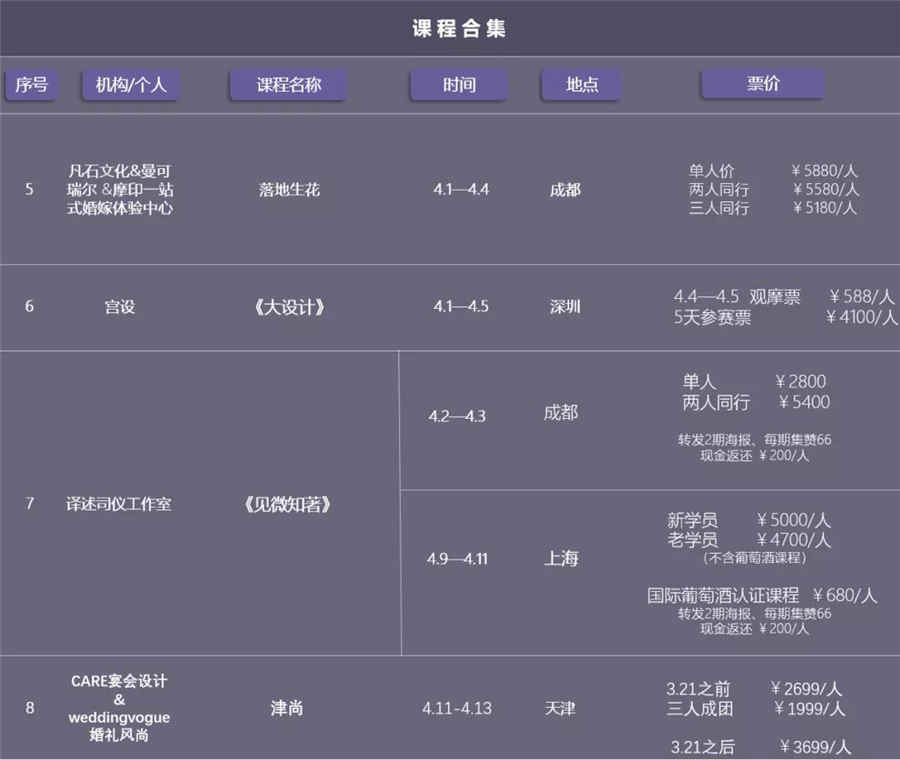Screen dimensions: 900x760
Task: Select the 《见微知著》 course name
Action: point(288,505)
